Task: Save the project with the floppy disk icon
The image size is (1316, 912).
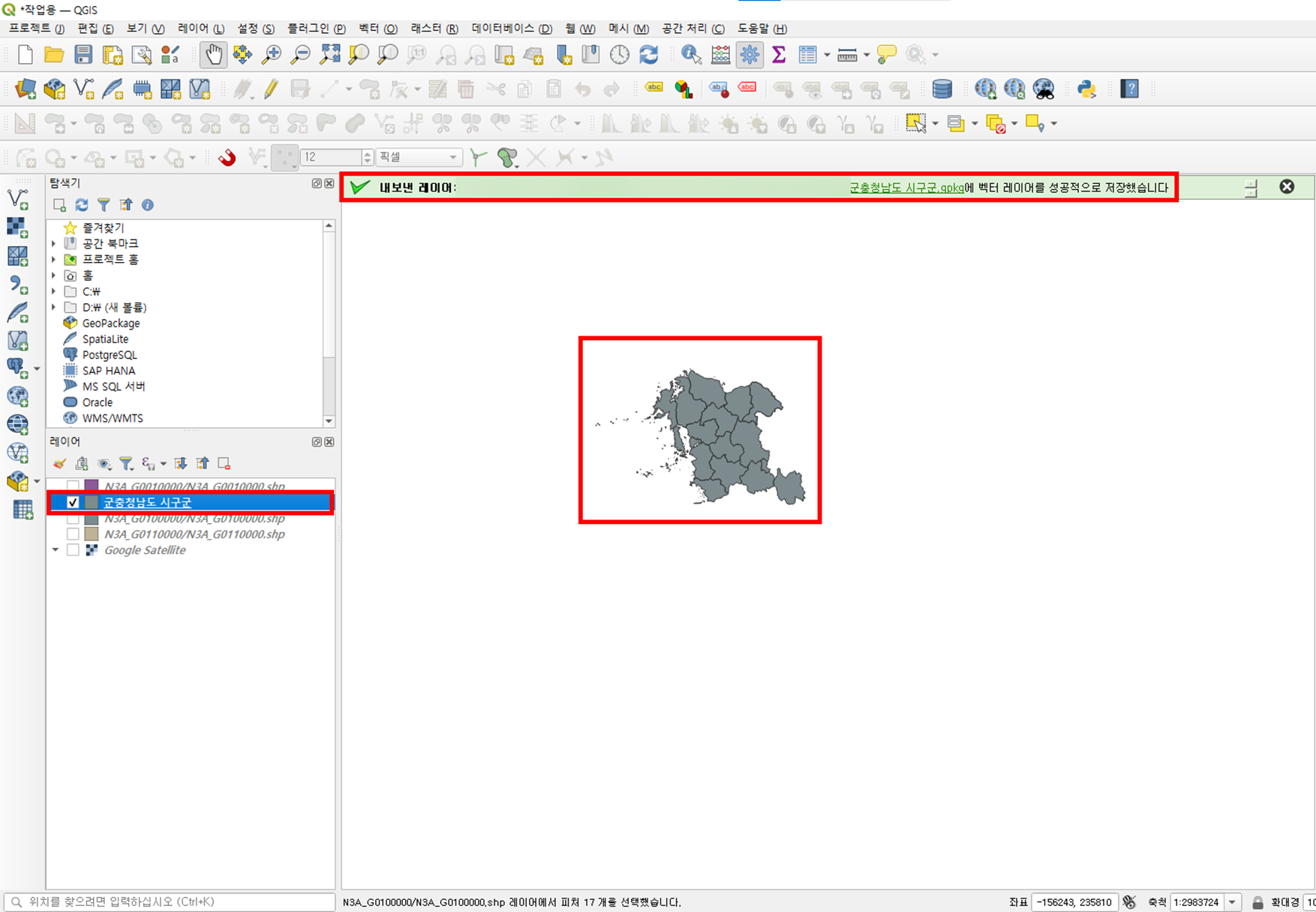Action: [83, 55]
